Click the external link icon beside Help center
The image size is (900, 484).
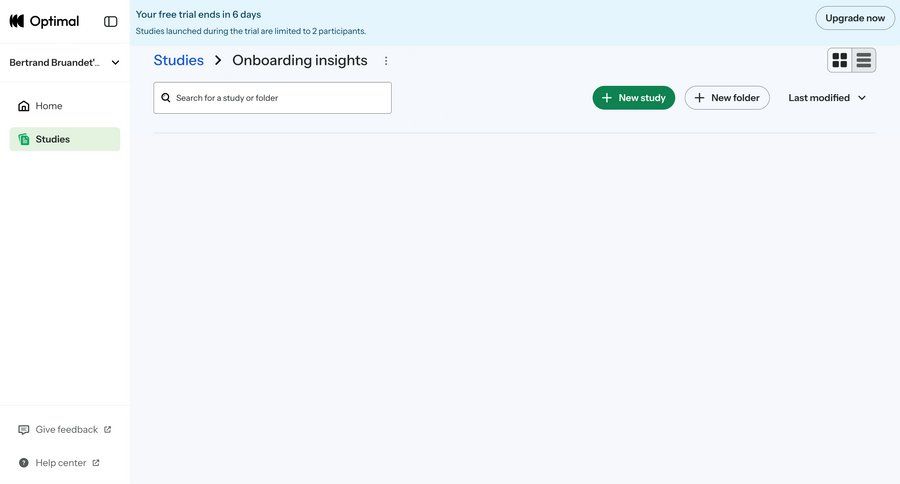pos(96,463)
